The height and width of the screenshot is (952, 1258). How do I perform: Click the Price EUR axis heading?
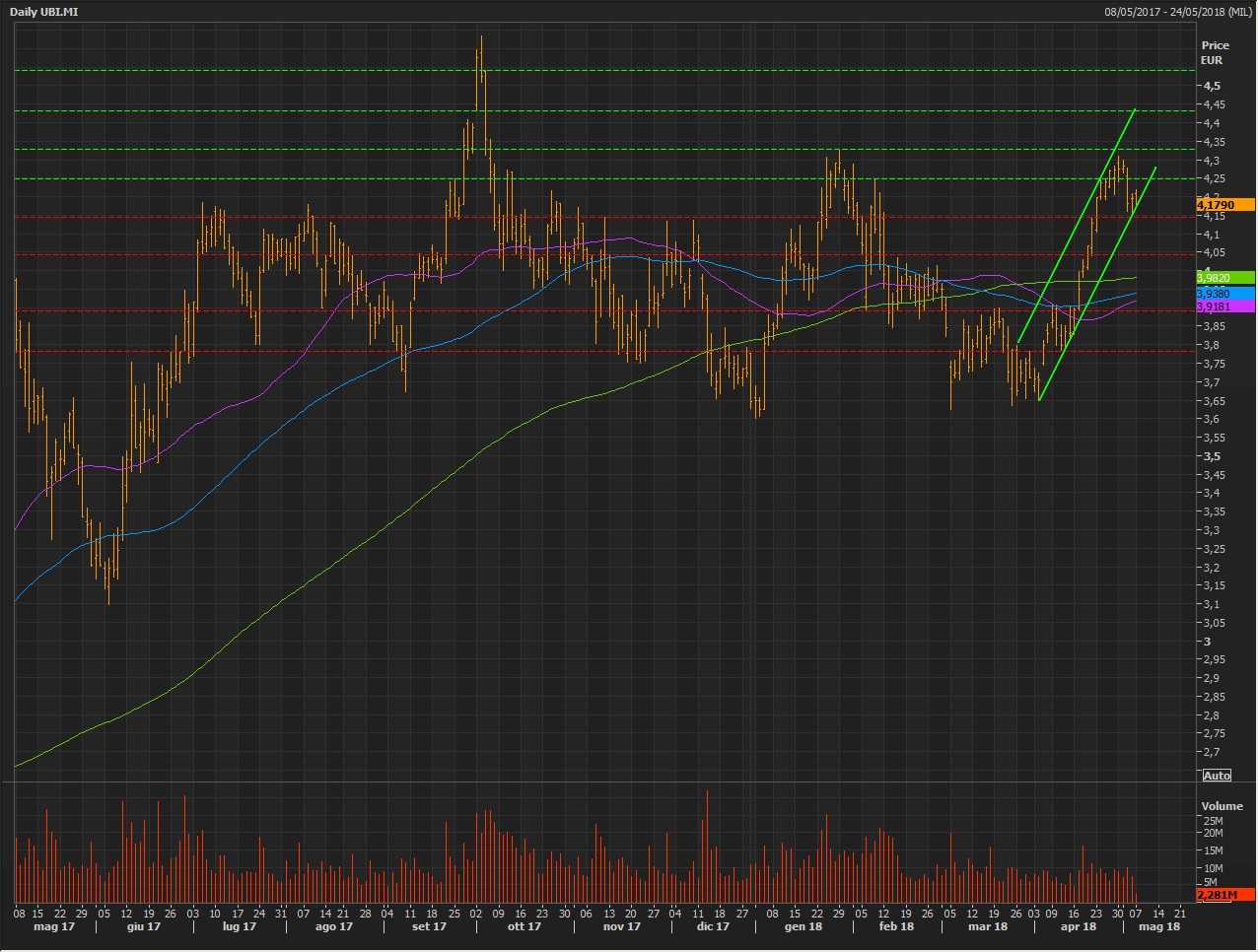click(x=1215, y=52)
